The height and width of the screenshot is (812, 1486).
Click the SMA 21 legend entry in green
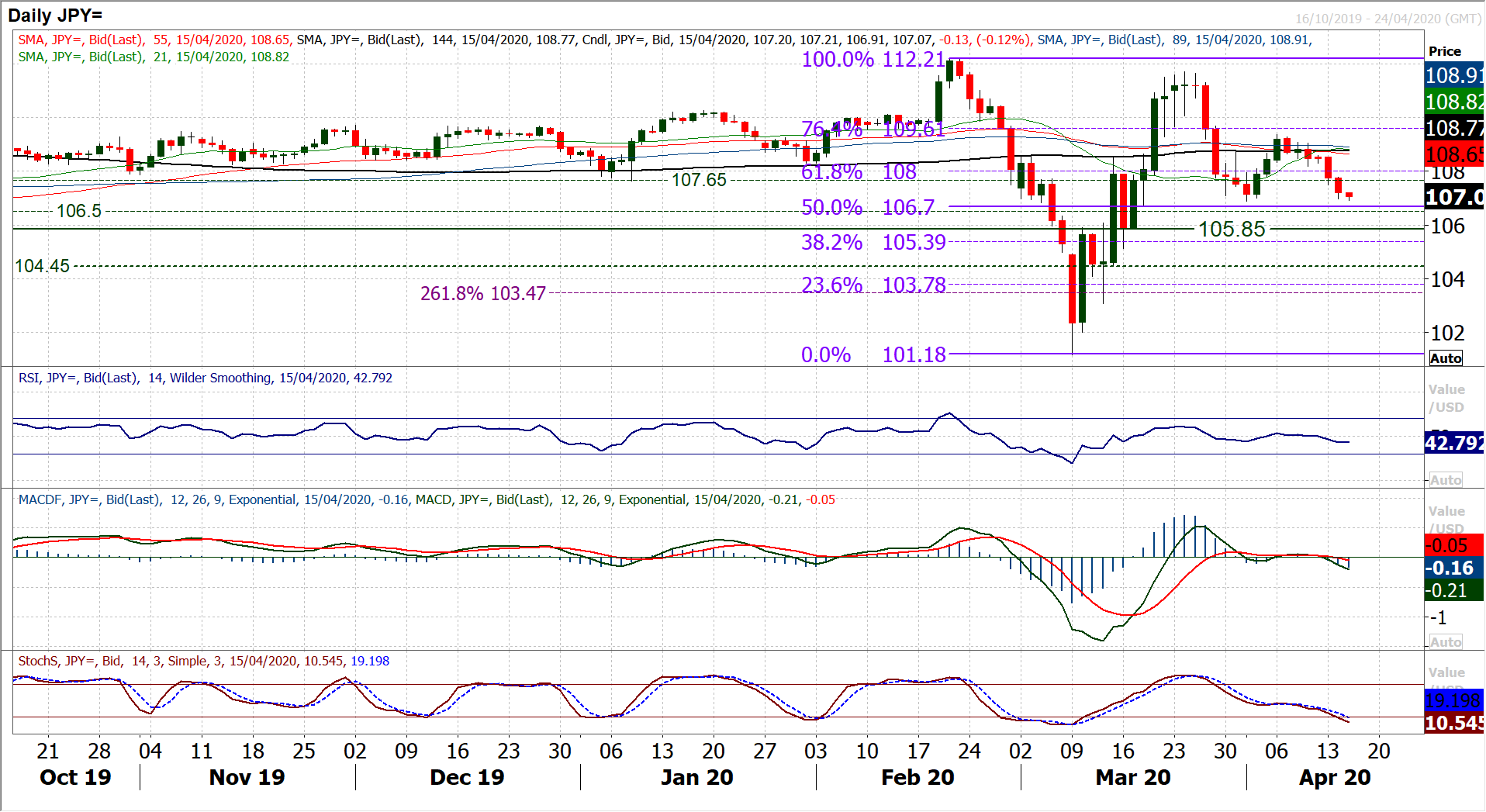click(x=154, y=57)
